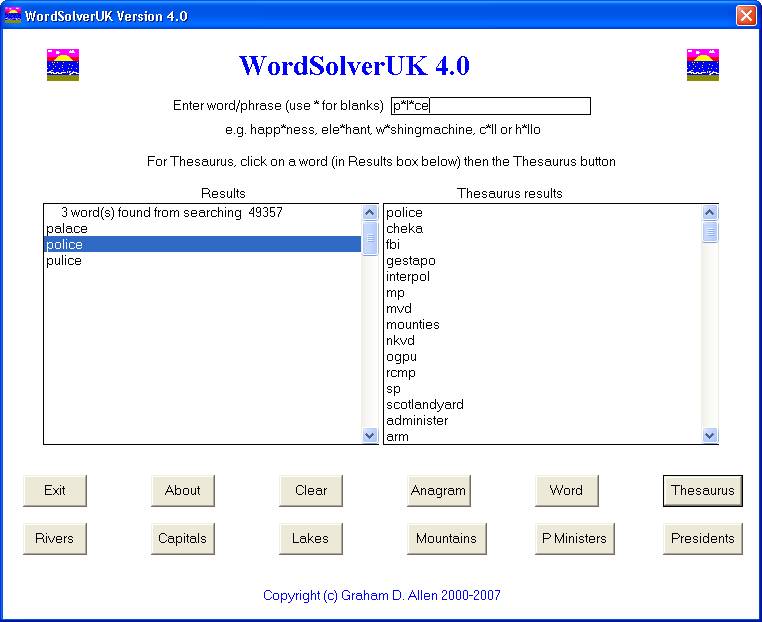The height and width of the screenshot is (622, 762).
Task: Open the About dialog
Action: click(183, 491)
